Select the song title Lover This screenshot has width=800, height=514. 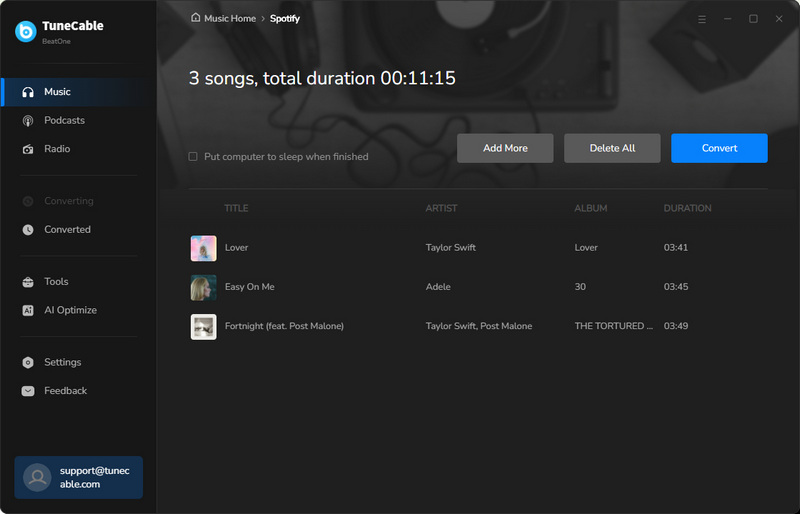point(236,248)
